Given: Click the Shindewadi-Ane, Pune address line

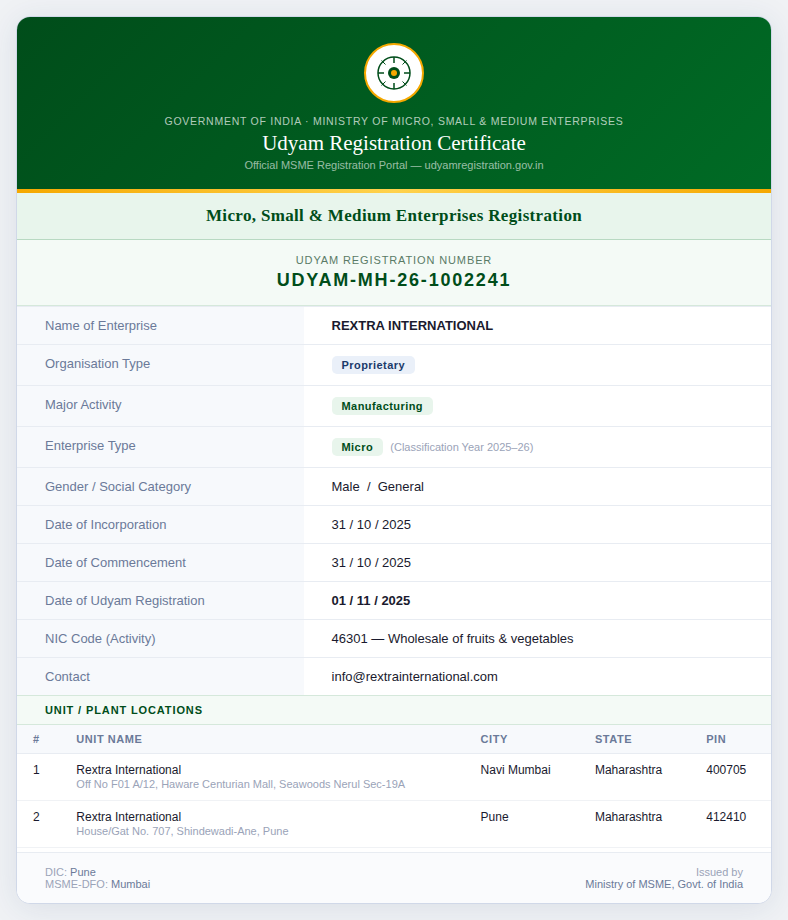Looking at the screenshot, I should click(182, 831).
